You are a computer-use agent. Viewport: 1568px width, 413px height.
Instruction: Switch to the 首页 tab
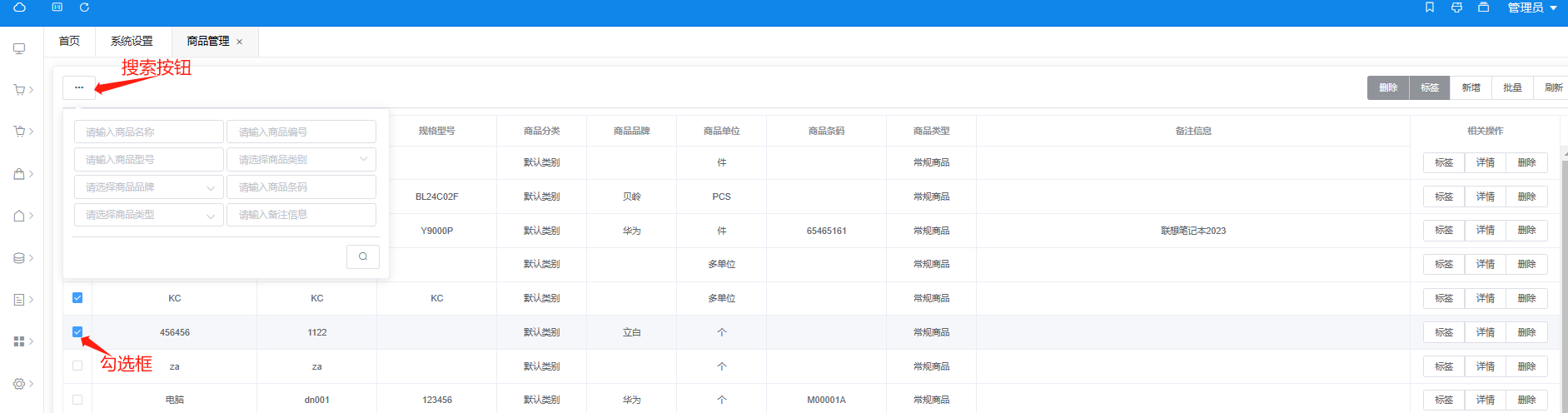pos(69,41)
